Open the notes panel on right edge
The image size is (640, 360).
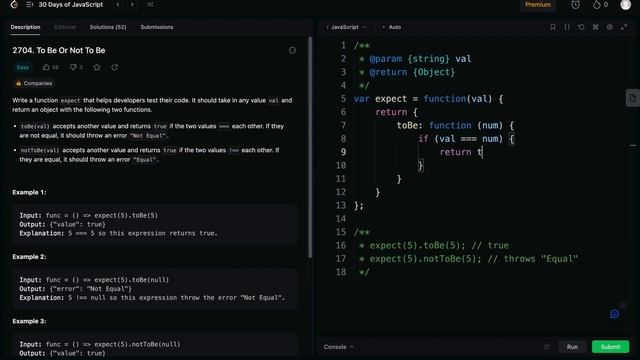[632, 98]
